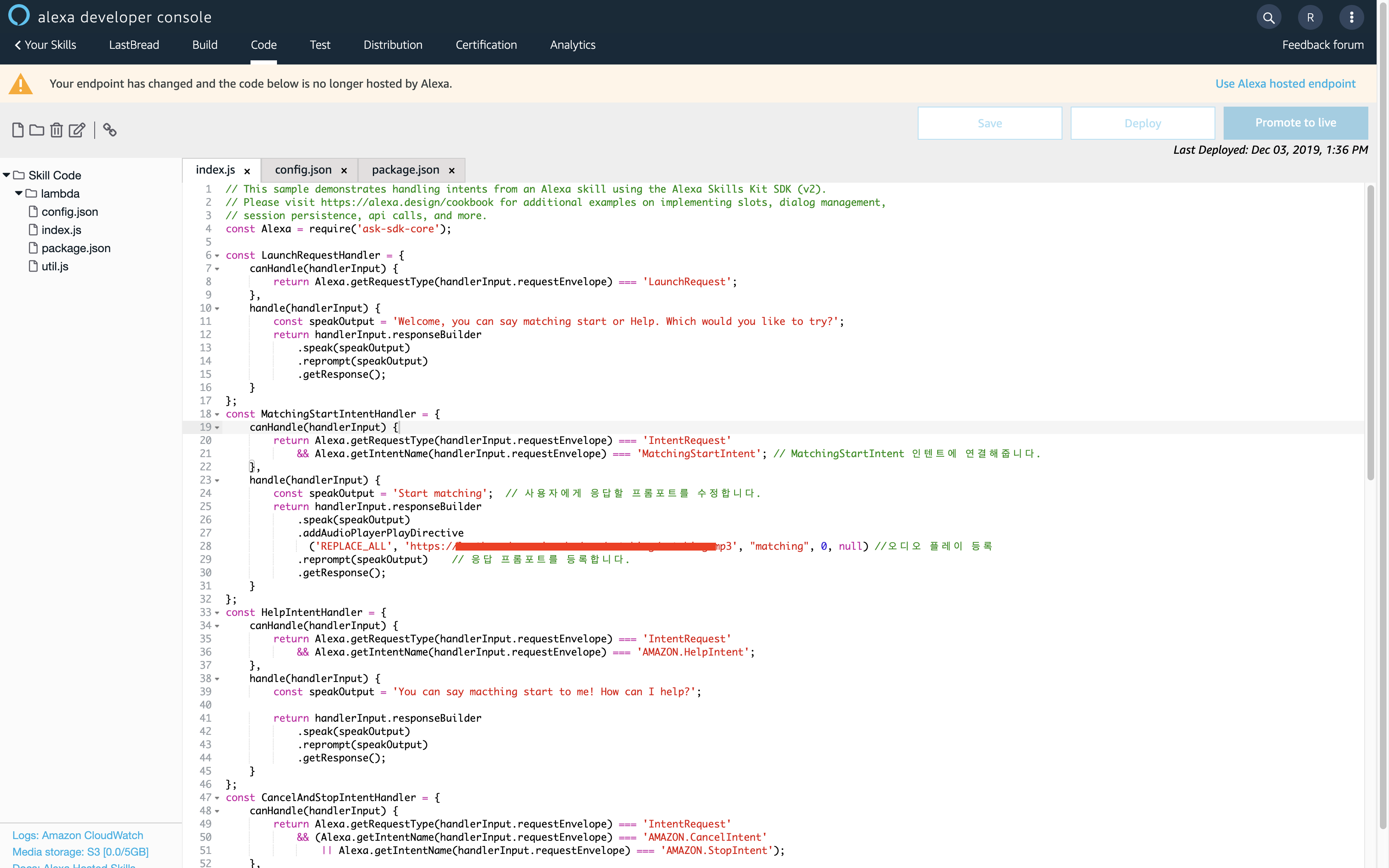Fold code at line 38 arrow
1389x868 pixels.
217,679
